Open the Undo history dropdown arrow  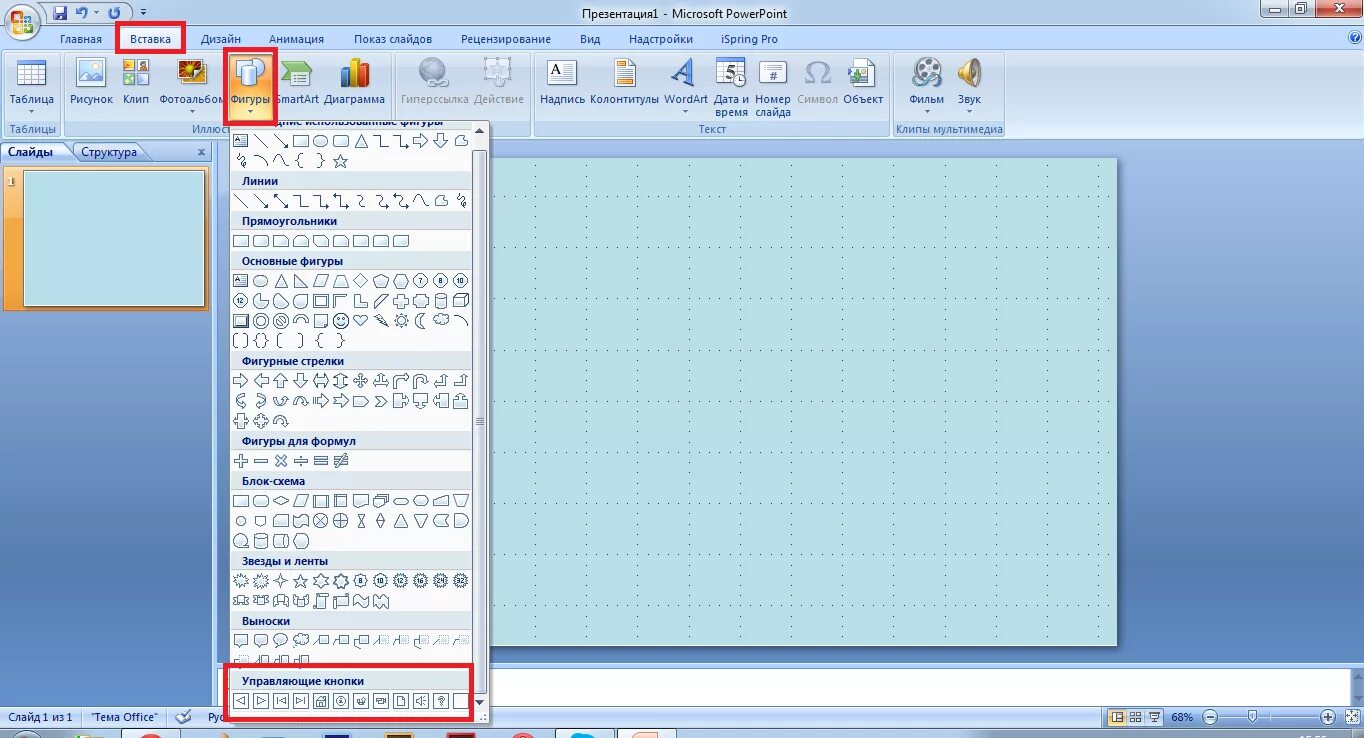pos(97,13)
